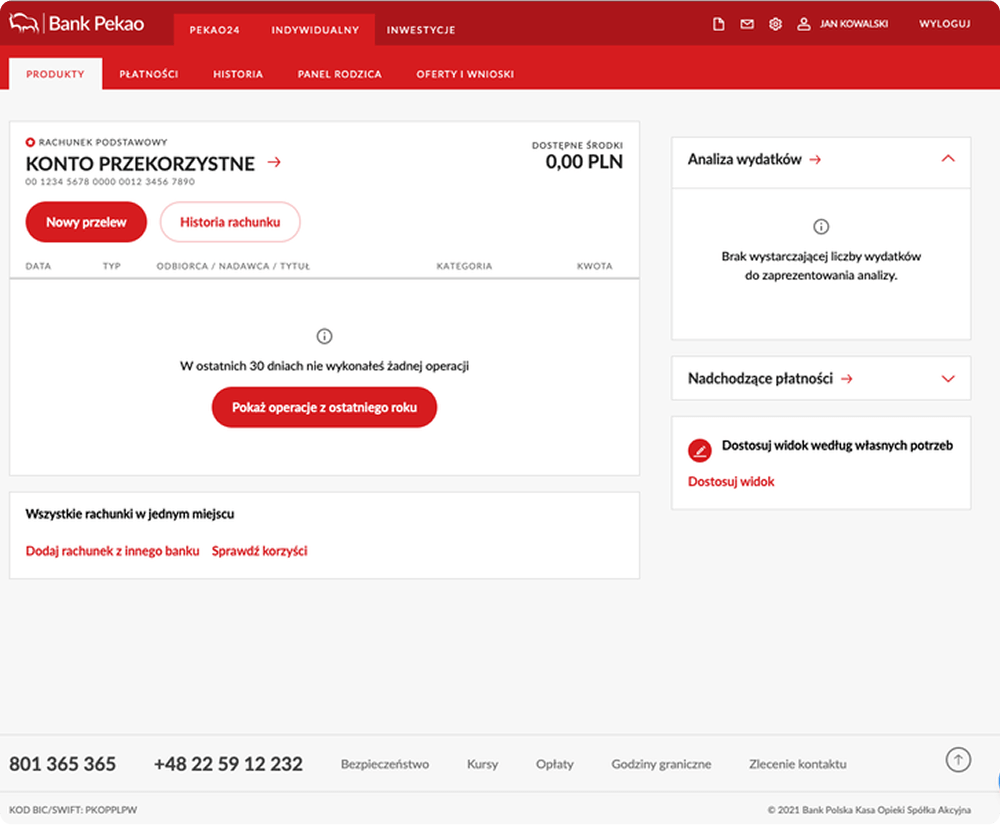Switch to the Płatności tab
Screen dimensions: 1000x825
click(148, 74)
